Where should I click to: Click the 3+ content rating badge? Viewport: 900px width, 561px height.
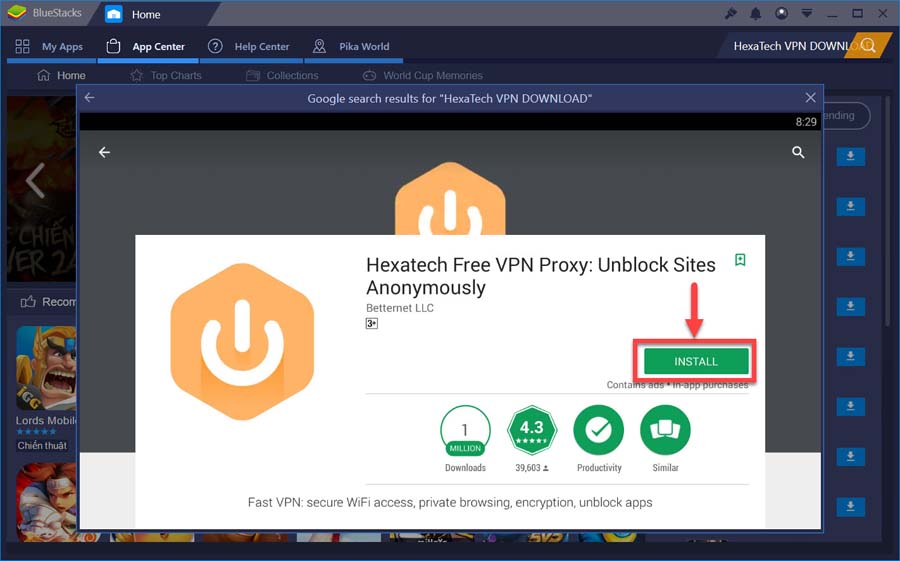tap(371, 323)
